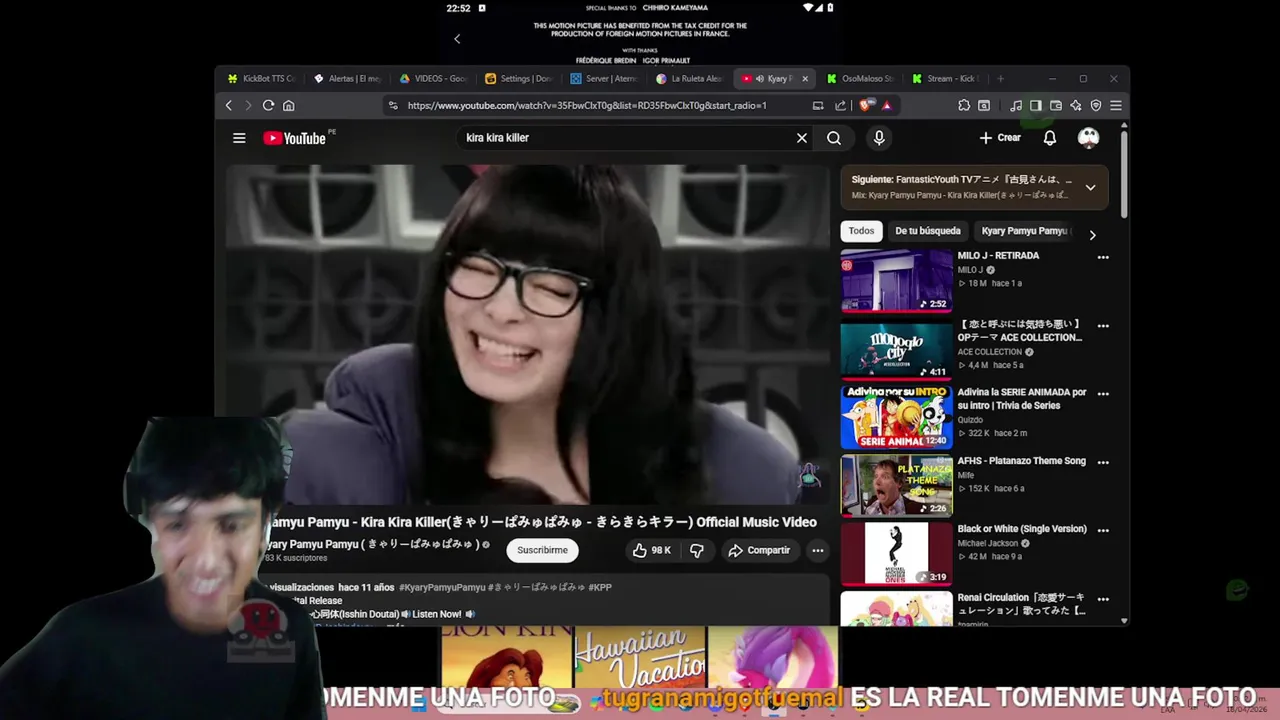This screenshot has height=720, width=1280.
Task: Select Kyary Pamyu Pamyu filter chip
Action: [1024, 231]
